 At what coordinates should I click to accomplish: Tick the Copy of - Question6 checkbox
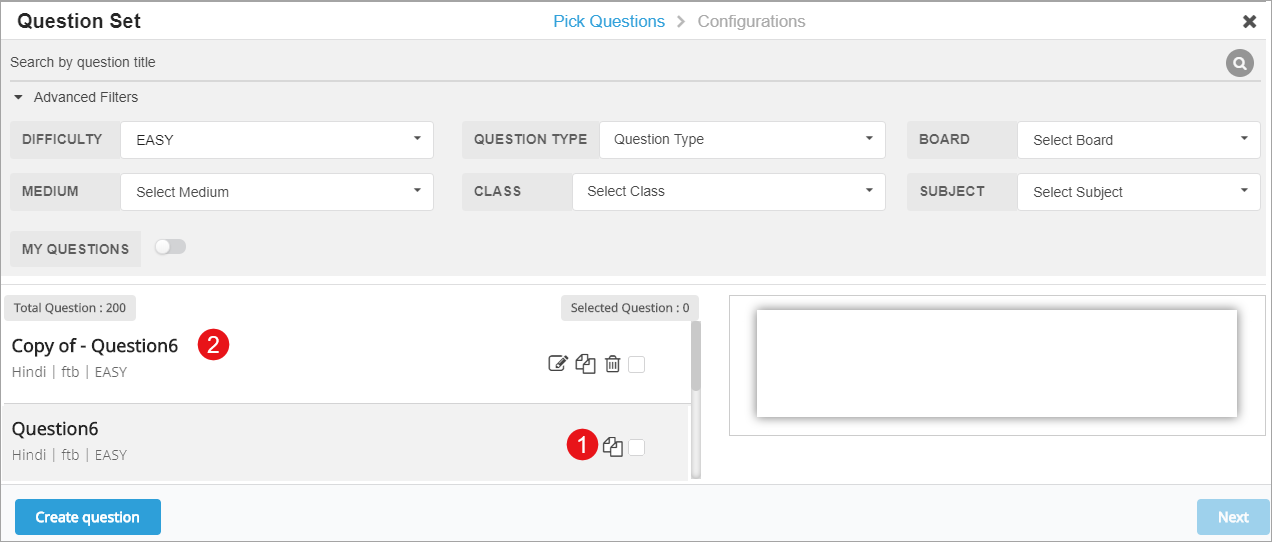pos(637,364)
